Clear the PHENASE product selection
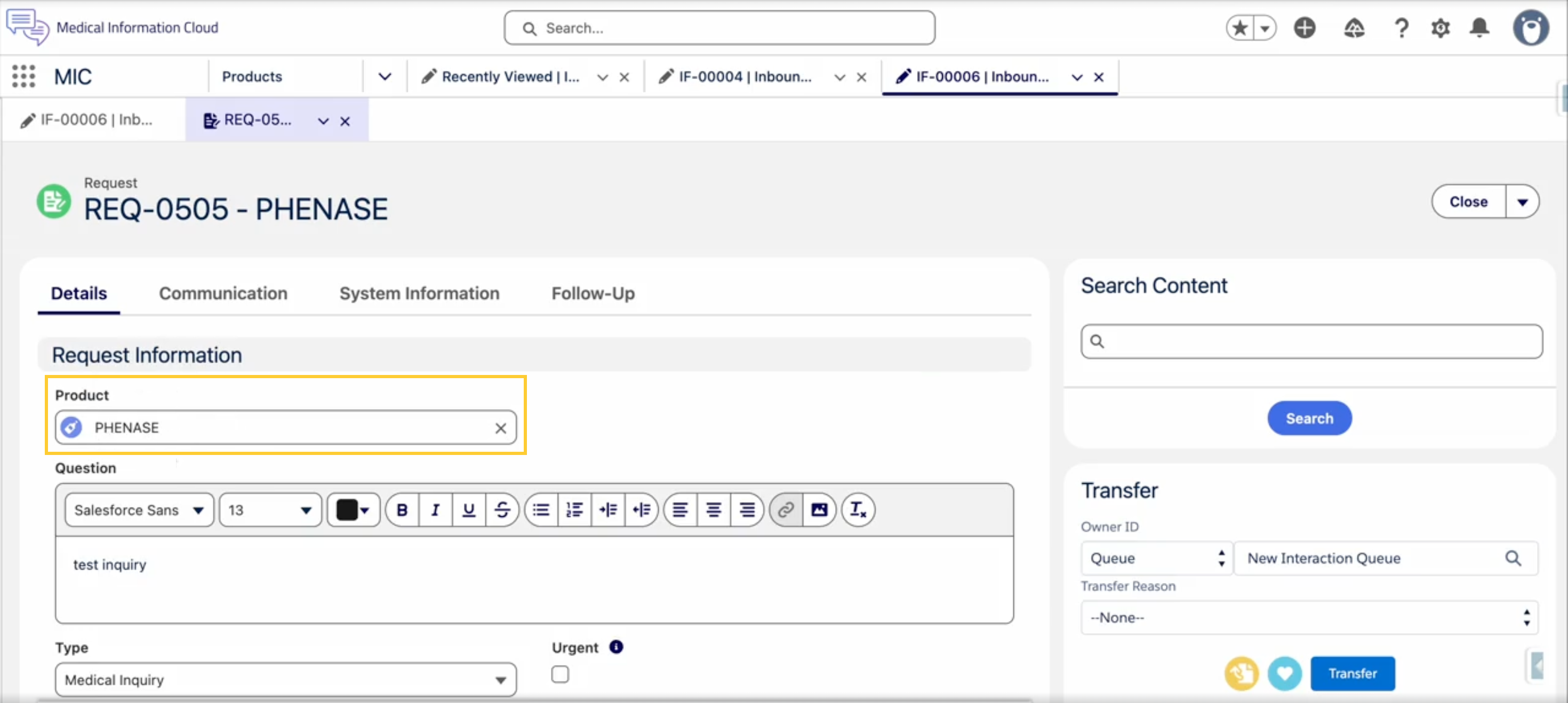Image resolution: width=1568 pixels, height=703 pixels. tap(501, 428)
